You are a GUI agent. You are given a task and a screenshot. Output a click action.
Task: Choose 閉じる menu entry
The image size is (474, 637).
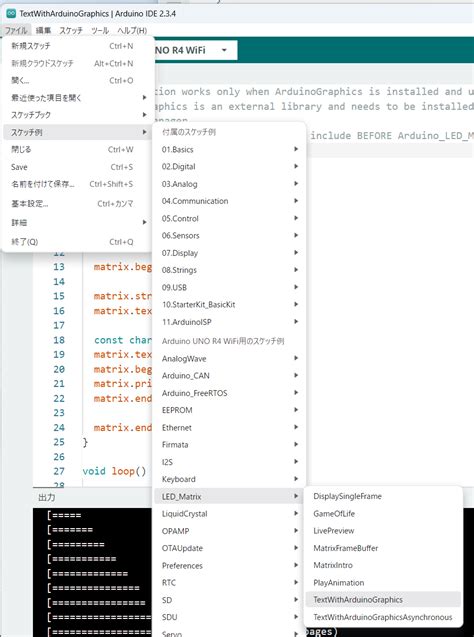[77, 150]
